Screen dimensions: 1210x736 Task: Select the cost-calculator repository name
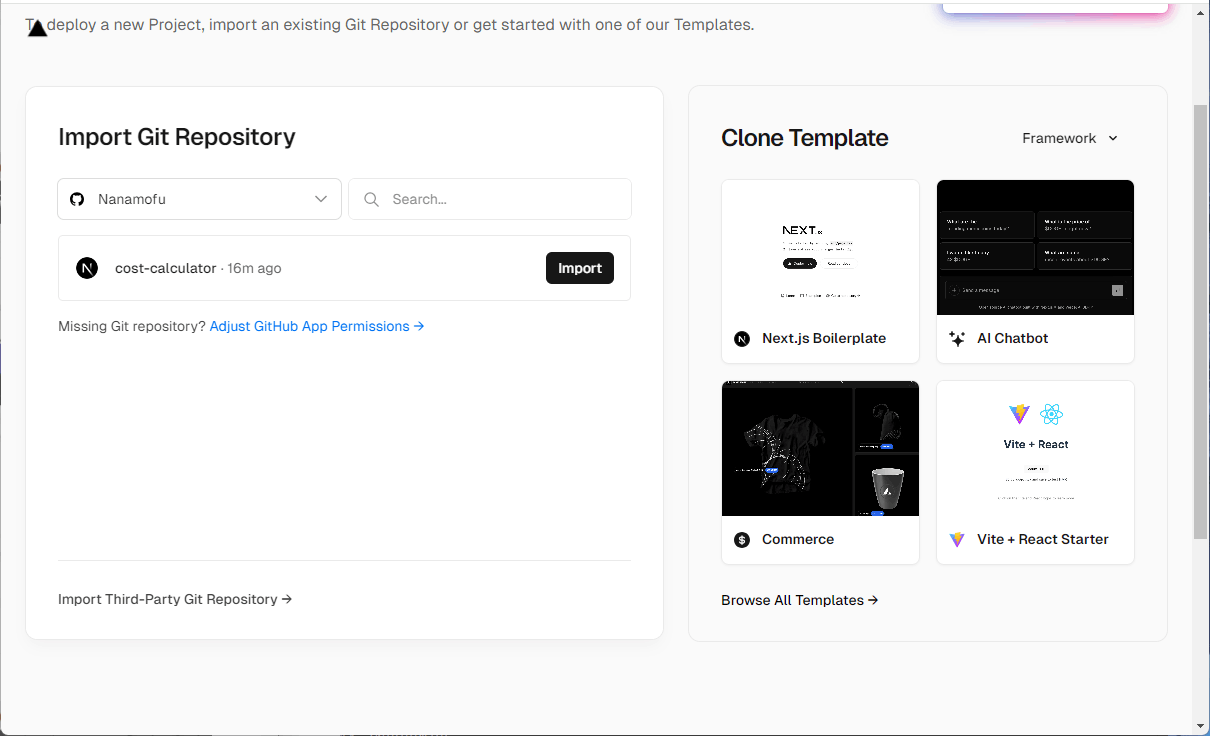[166, 268]
